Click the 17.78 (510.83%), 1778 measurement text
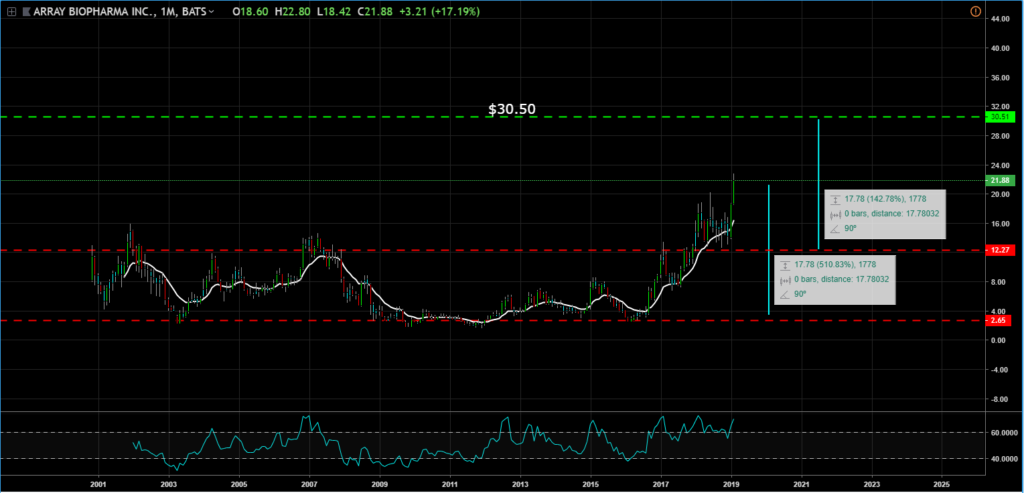 [835, 264]
